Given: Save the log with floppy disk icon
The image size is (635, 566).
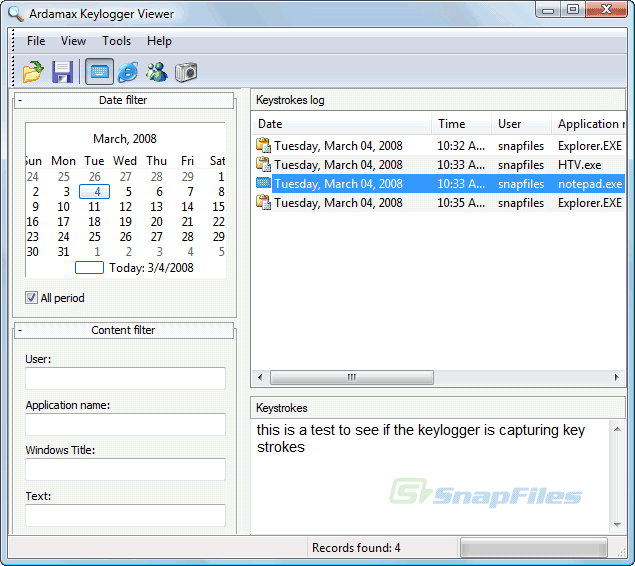Looking at the screenshot, I should click(x=62, y=72).
